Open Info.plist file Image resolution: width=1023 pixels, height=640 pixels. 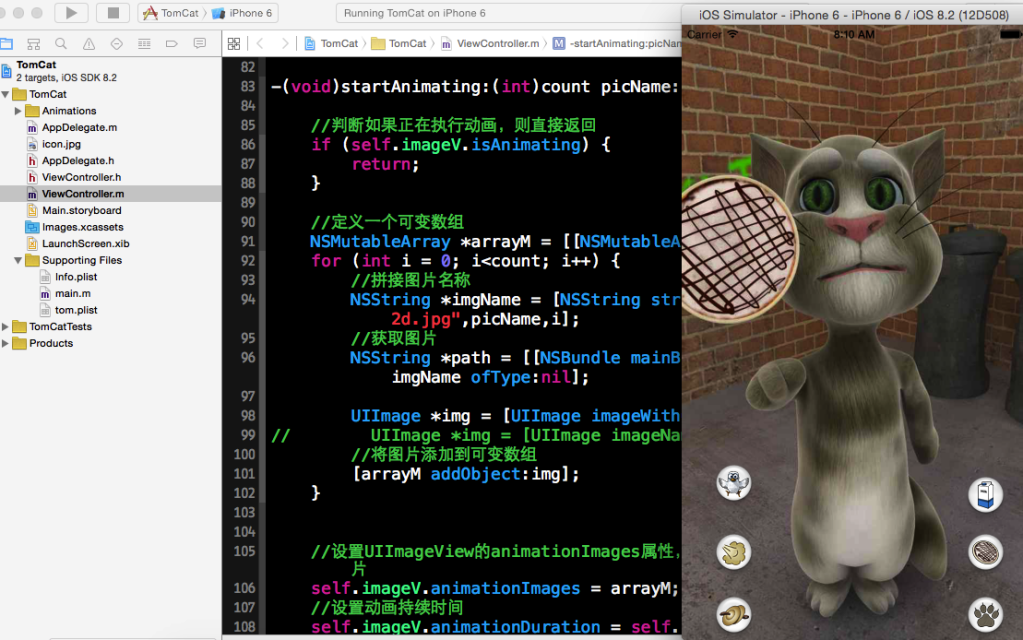coord(76,277)
